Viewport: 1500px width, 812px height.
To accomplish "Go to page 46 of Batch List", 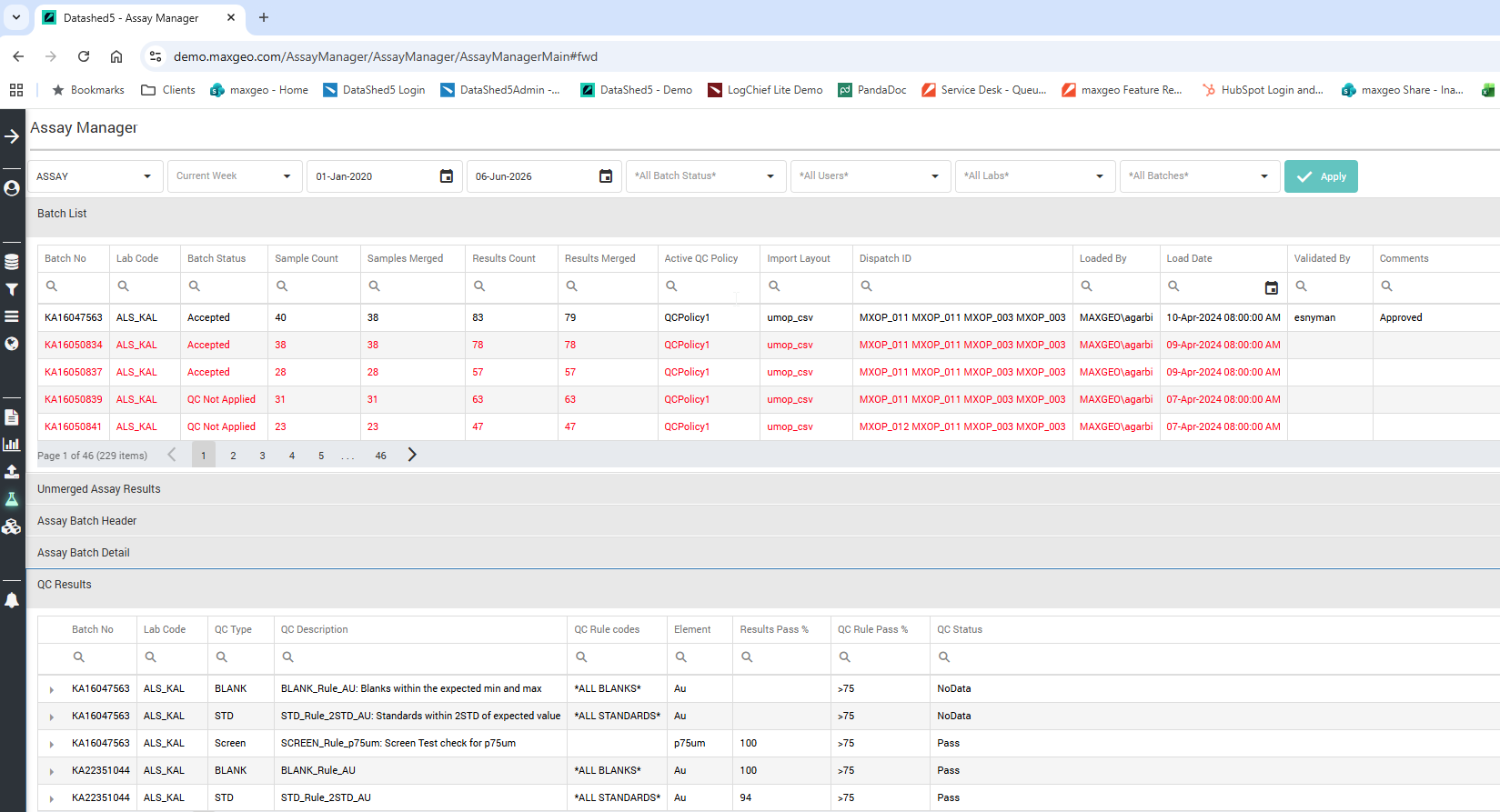I will [380, 456].
